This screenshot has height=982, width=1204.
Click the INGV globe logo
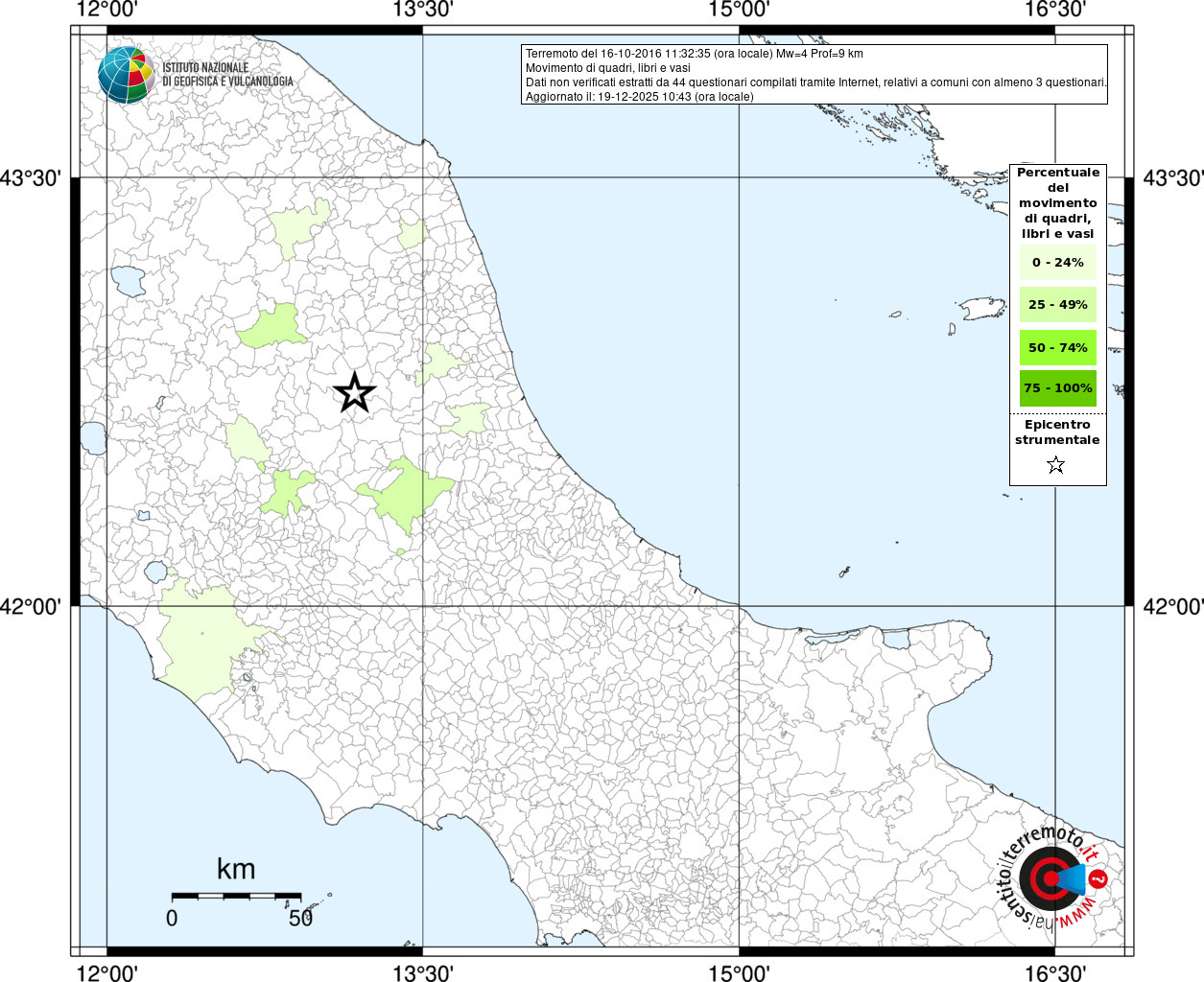[x=126, y=75]
